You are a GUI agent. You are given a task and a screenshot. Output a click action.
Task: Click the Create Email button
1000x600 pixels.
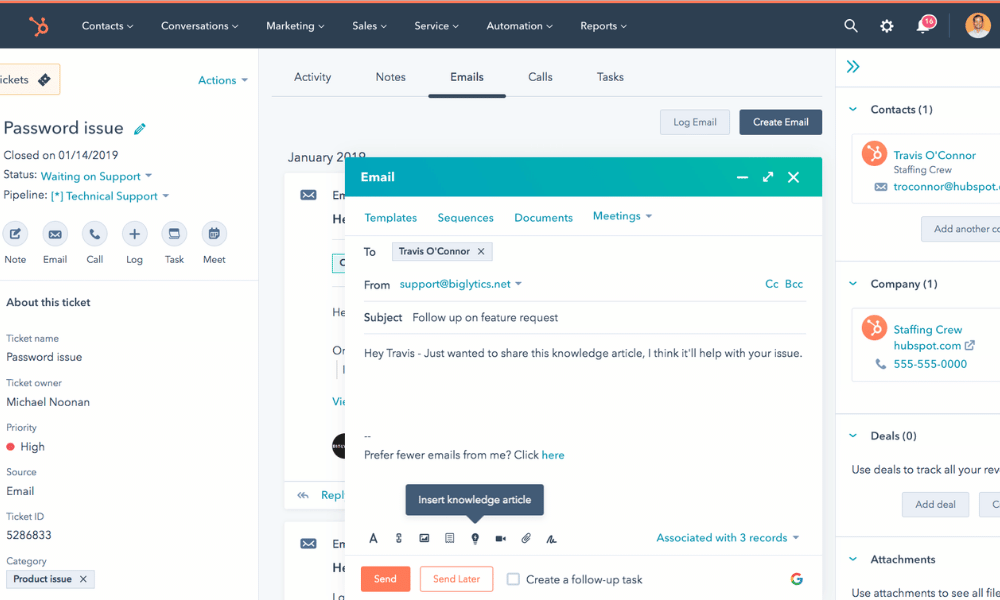pos(781,122)
